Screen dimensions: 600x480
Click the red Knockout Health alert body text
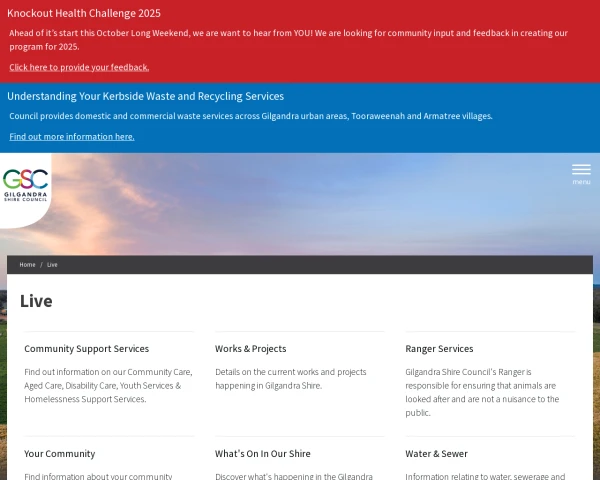pyautogui.click(x=288, y=39)
